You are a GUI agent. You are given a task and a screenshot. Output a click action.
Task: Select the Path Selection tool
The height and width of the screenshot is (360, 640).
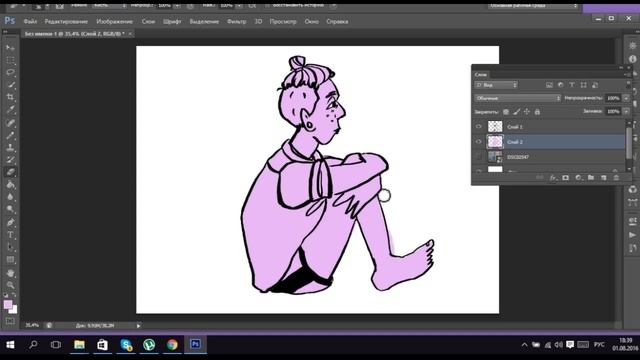[10, 247]
